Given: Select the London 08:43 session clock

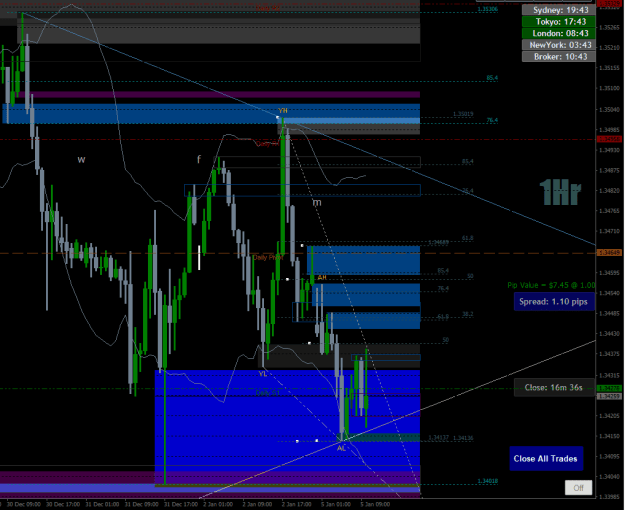Looking at the screenshot, I should click(x=559, y=33).
